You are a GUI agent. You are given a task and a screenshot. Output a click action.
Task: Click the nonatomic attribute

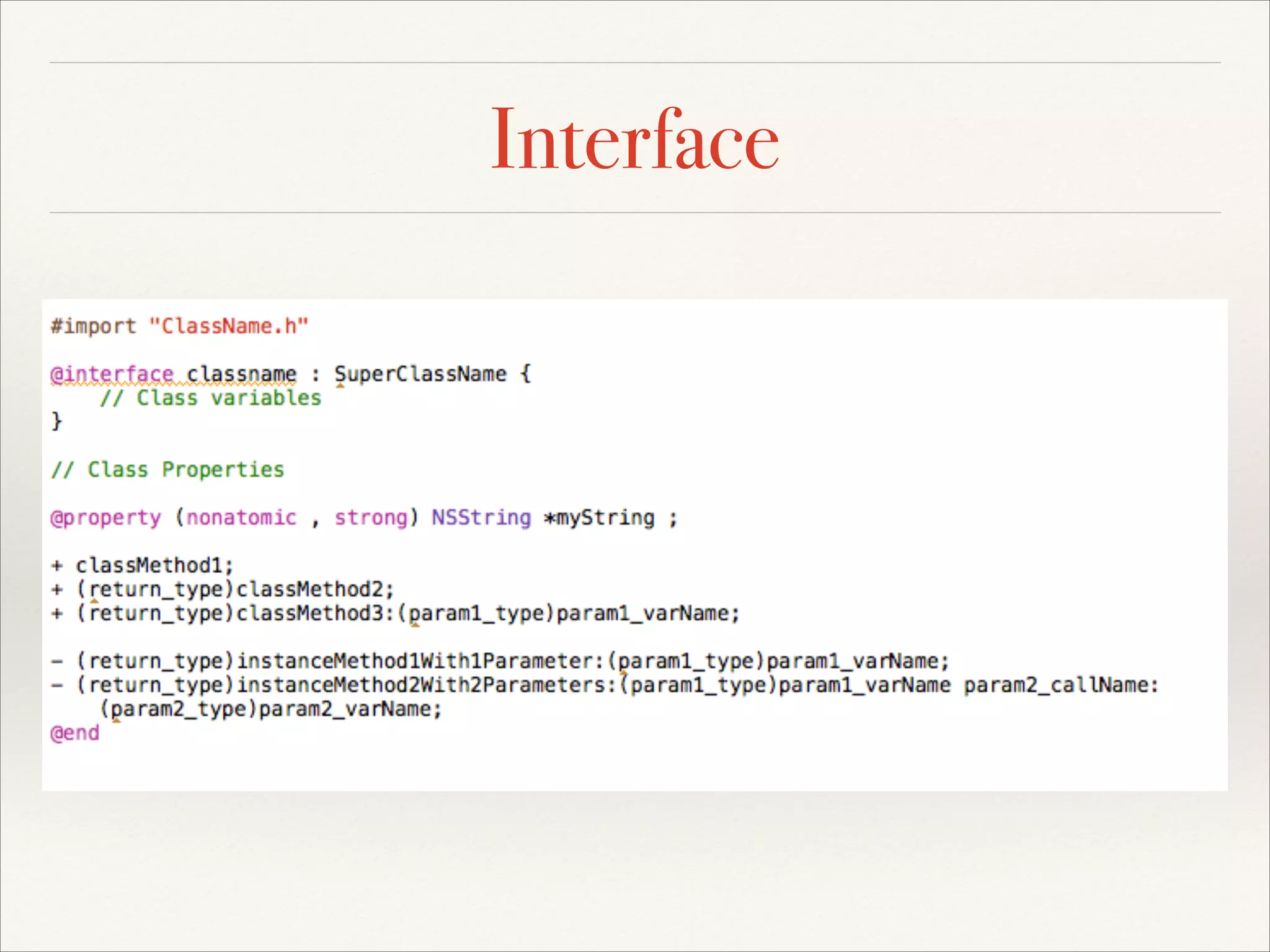(242, 518)
